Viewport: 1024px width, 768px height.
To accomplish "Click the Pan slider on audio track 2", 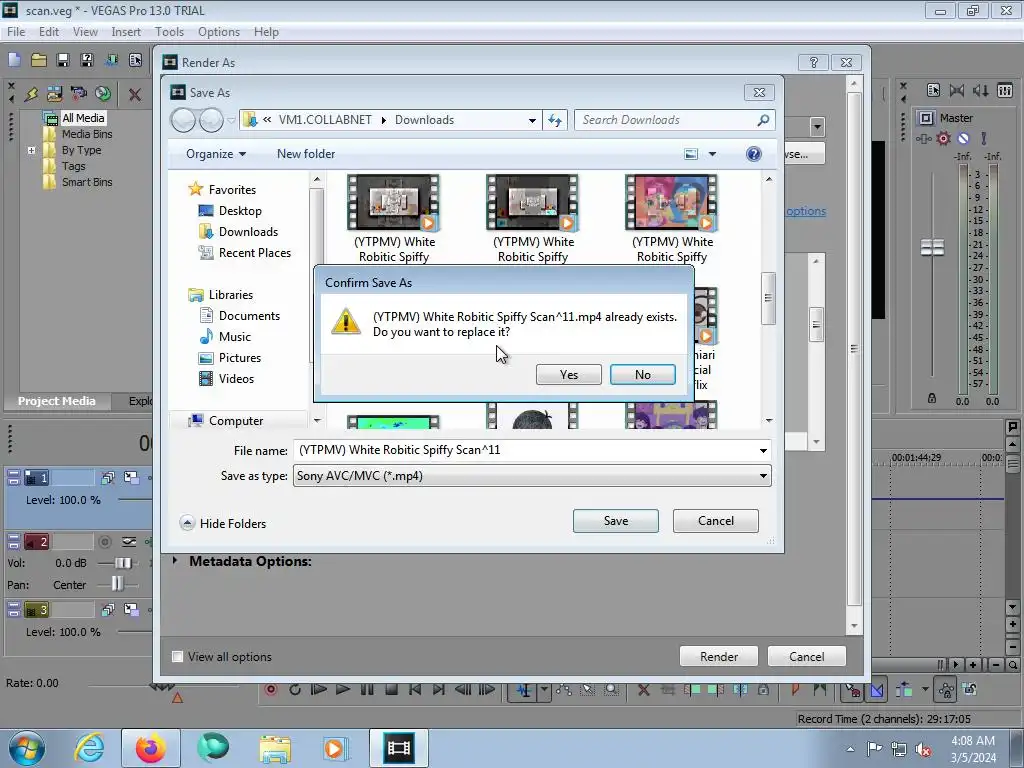I will point(118,584).
